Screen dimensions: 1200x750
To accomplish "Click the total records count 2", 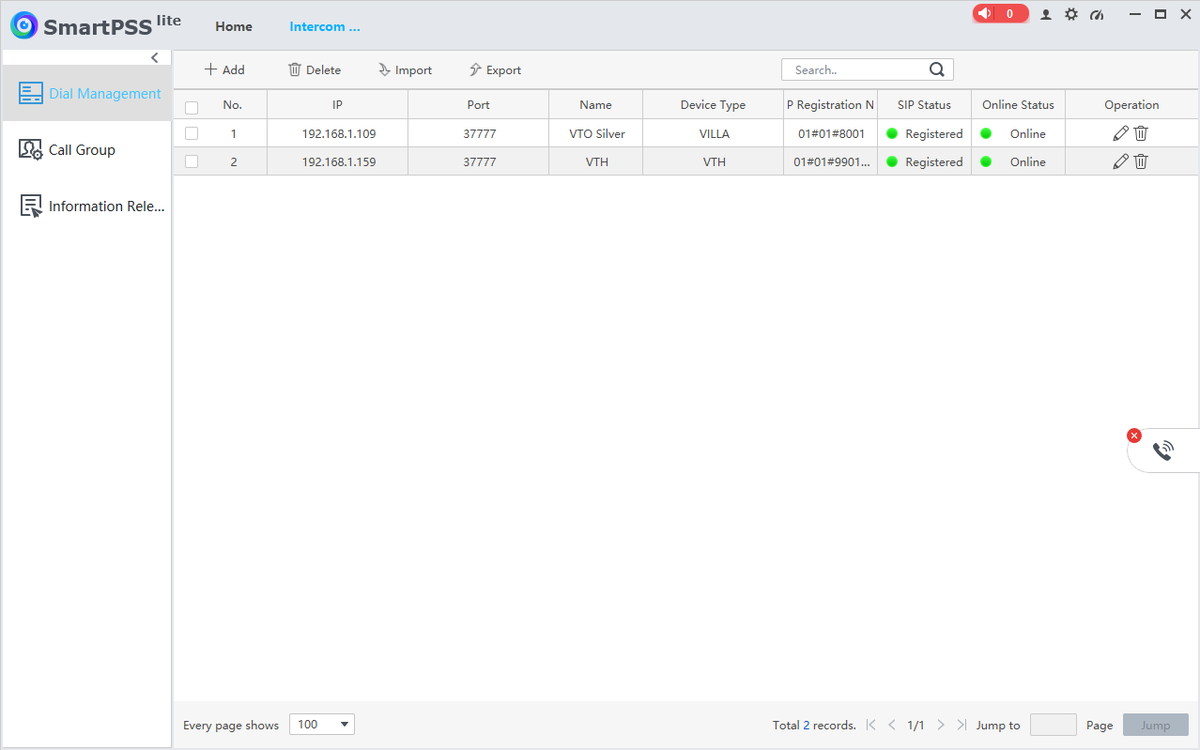I will (x=806, y=725).
